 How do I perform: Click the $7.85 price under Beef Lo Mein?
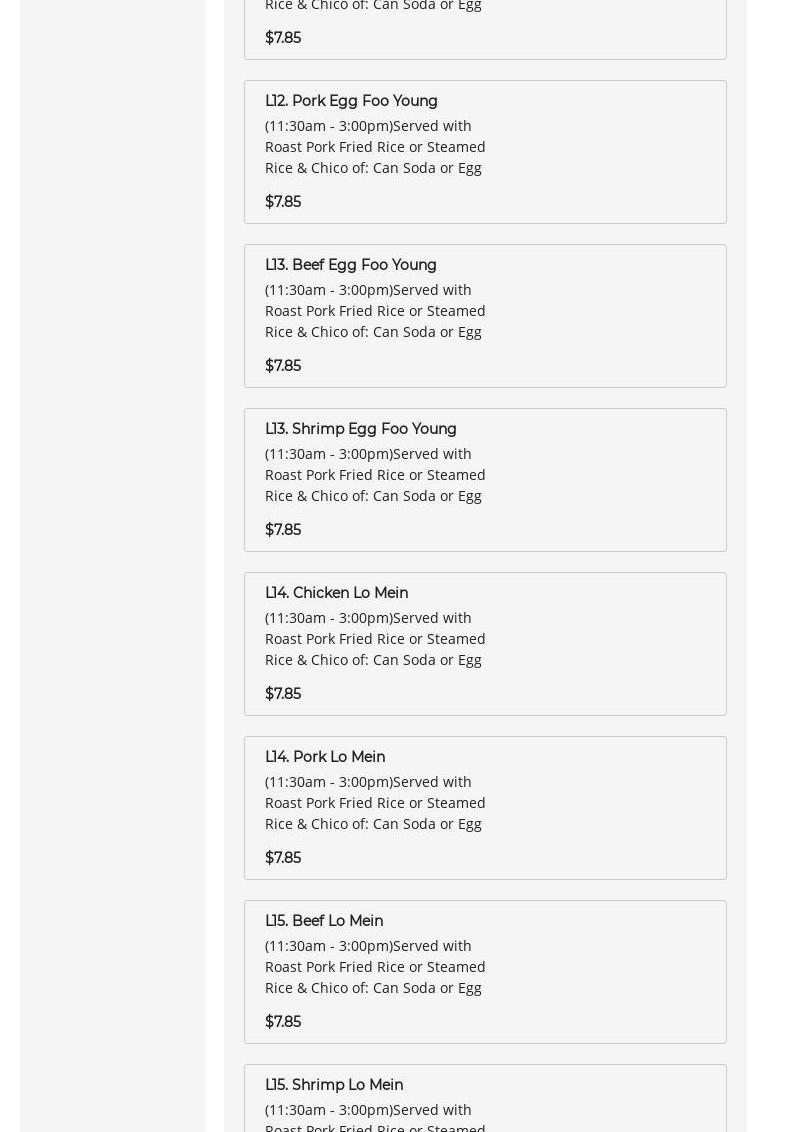tap(283, 1022)
